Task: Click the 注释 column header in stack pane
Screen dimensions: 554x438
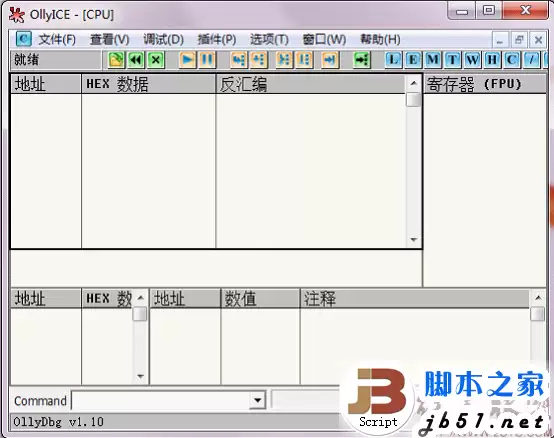Action: (x=414, y=299)
